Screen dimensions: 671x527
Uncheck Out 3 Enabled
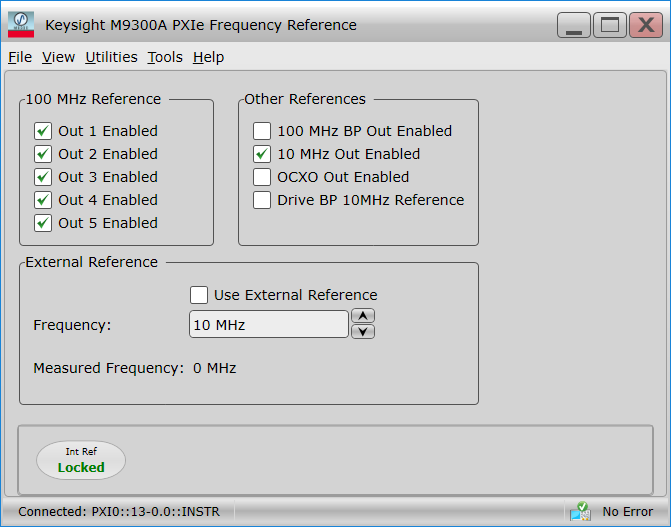[43, 177]
